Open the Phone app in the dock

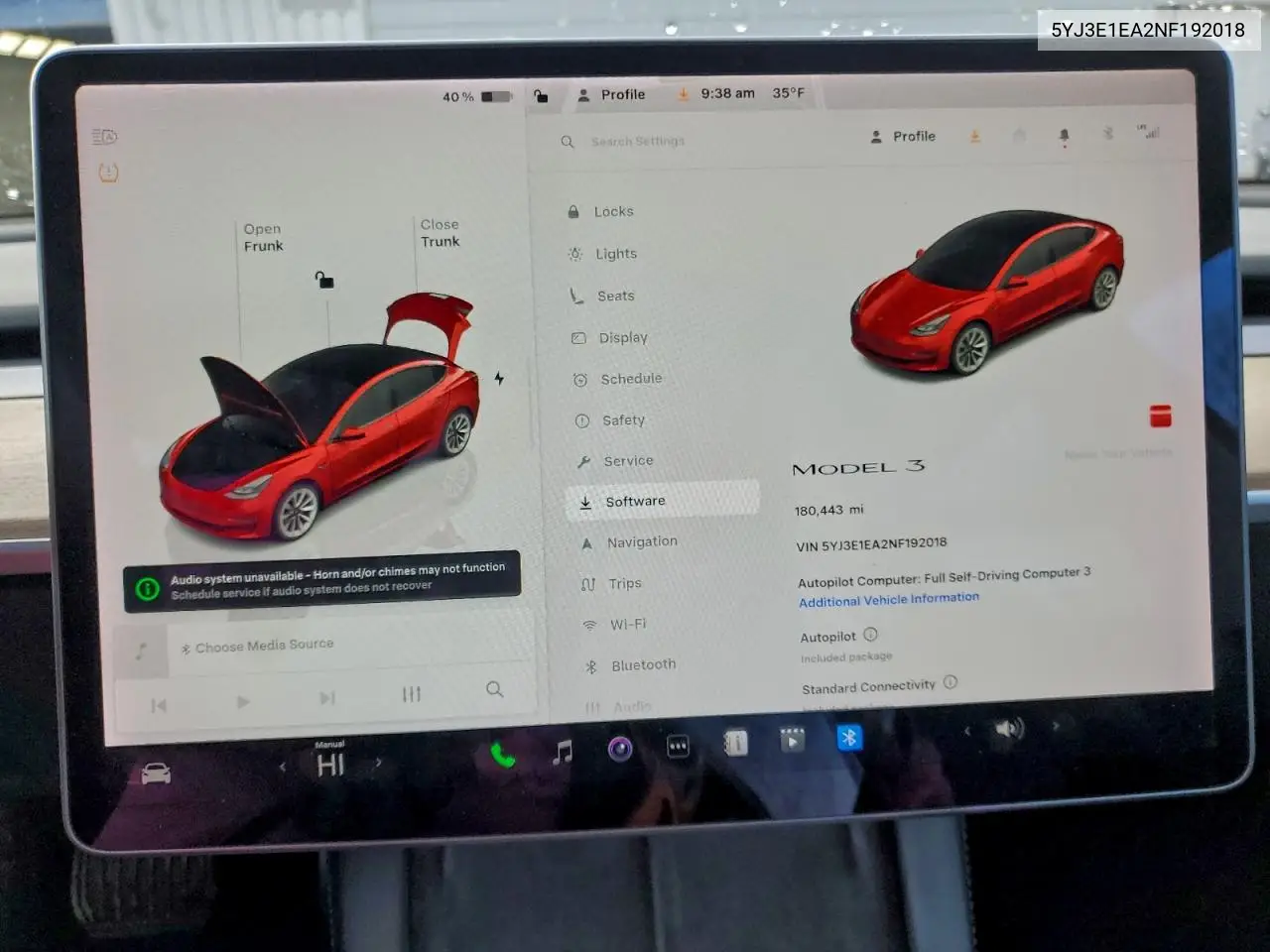coord(503,756)
